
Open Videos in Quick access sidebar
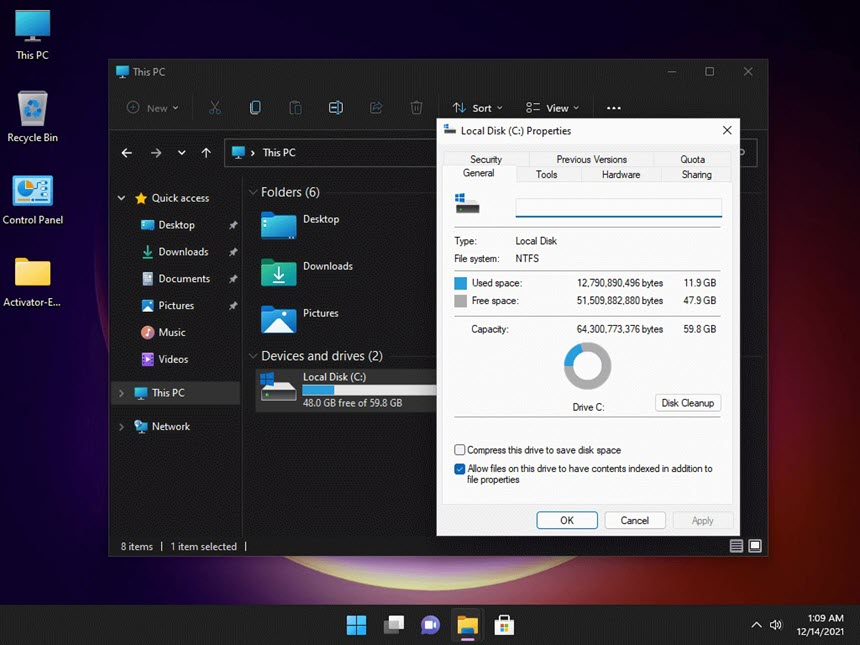point(165,359)
